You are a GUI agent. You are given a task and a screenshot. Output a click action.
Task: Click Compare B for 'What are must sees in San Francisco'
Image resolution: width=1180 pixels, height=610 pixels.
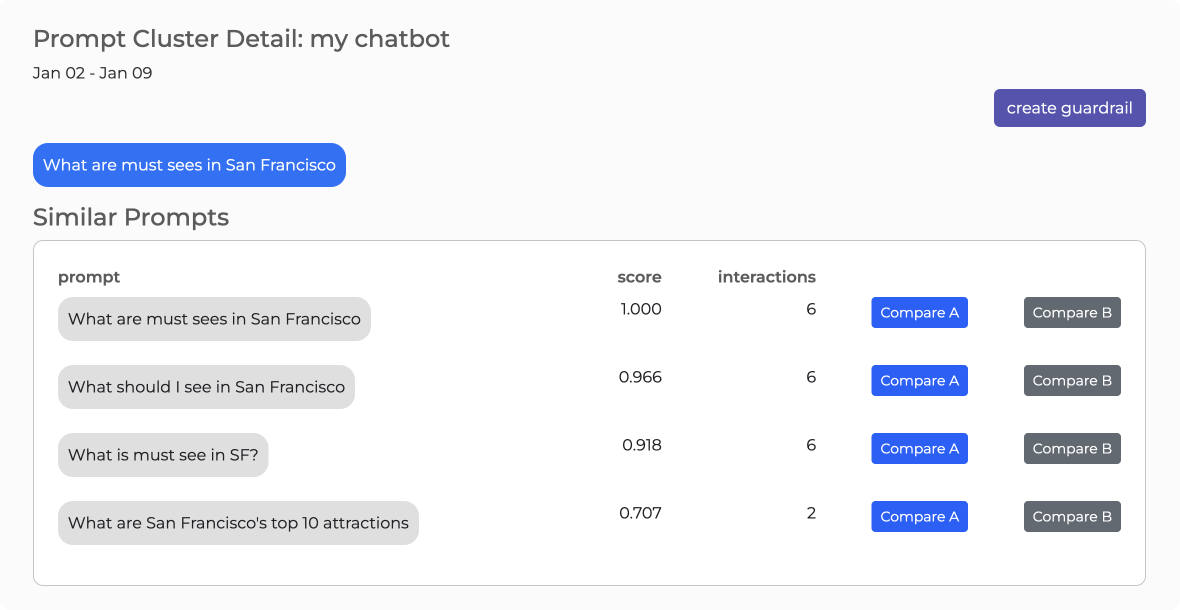point(1071,312)
